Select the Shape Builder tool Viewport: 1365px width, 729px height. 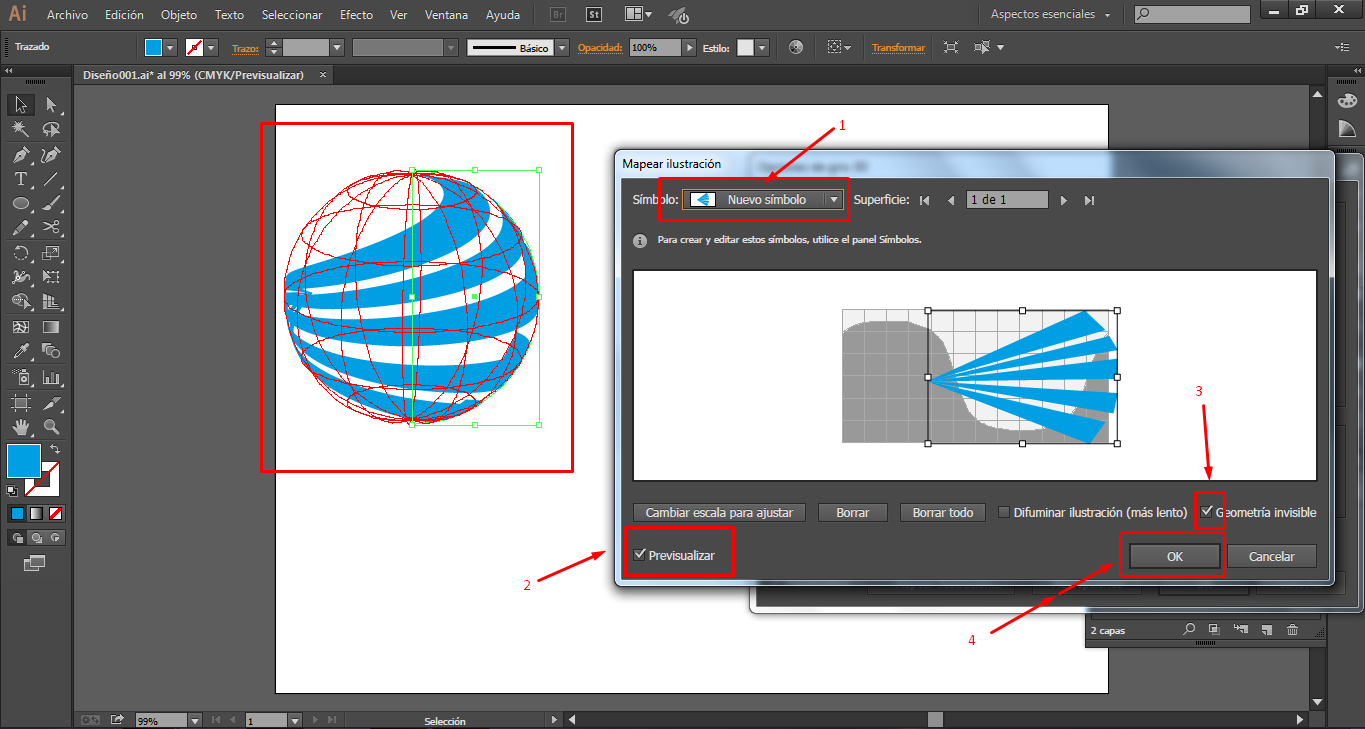[21, 301]
